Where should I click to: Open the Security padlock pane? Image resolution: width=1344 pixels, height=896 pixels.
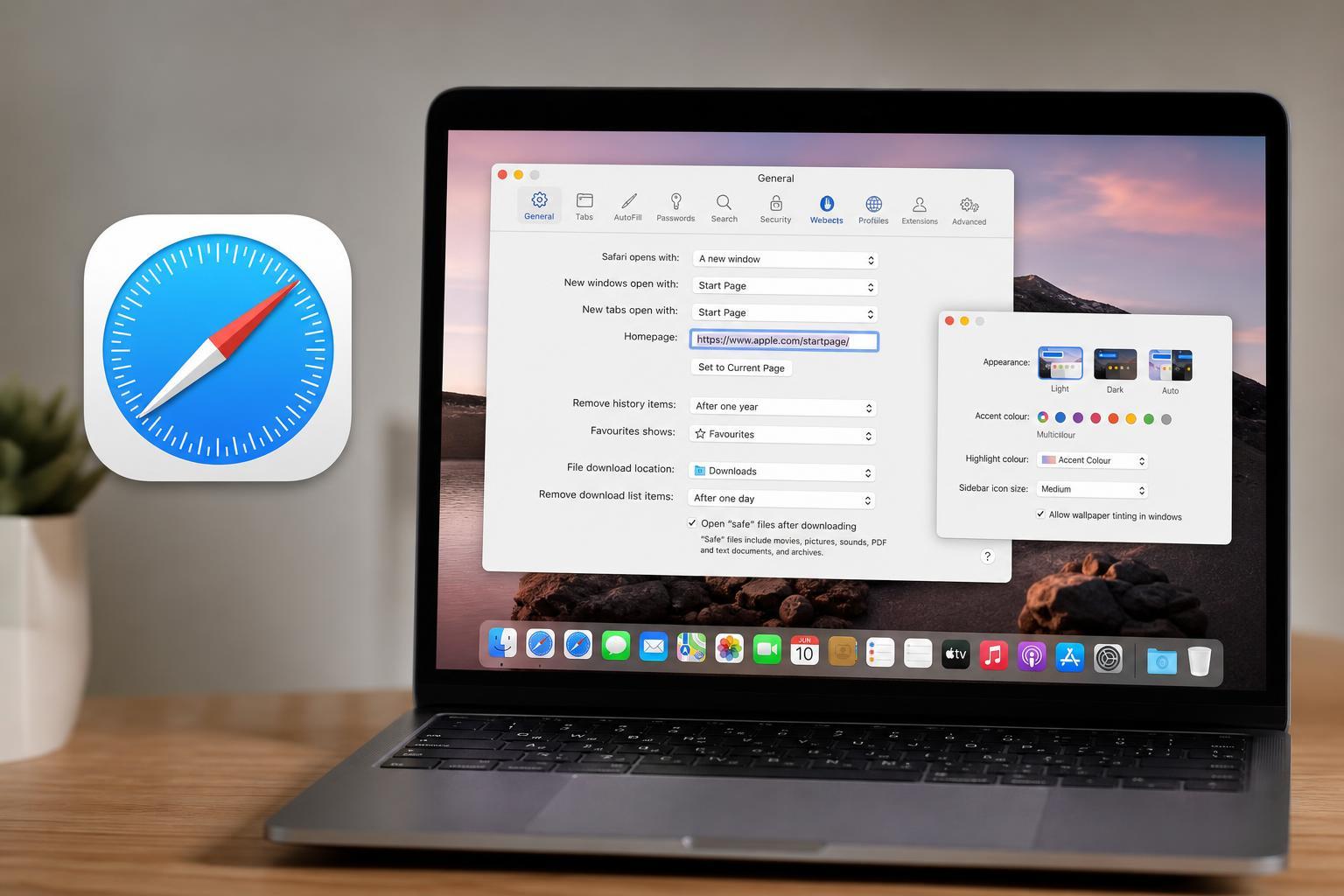(x=775, y=209)
